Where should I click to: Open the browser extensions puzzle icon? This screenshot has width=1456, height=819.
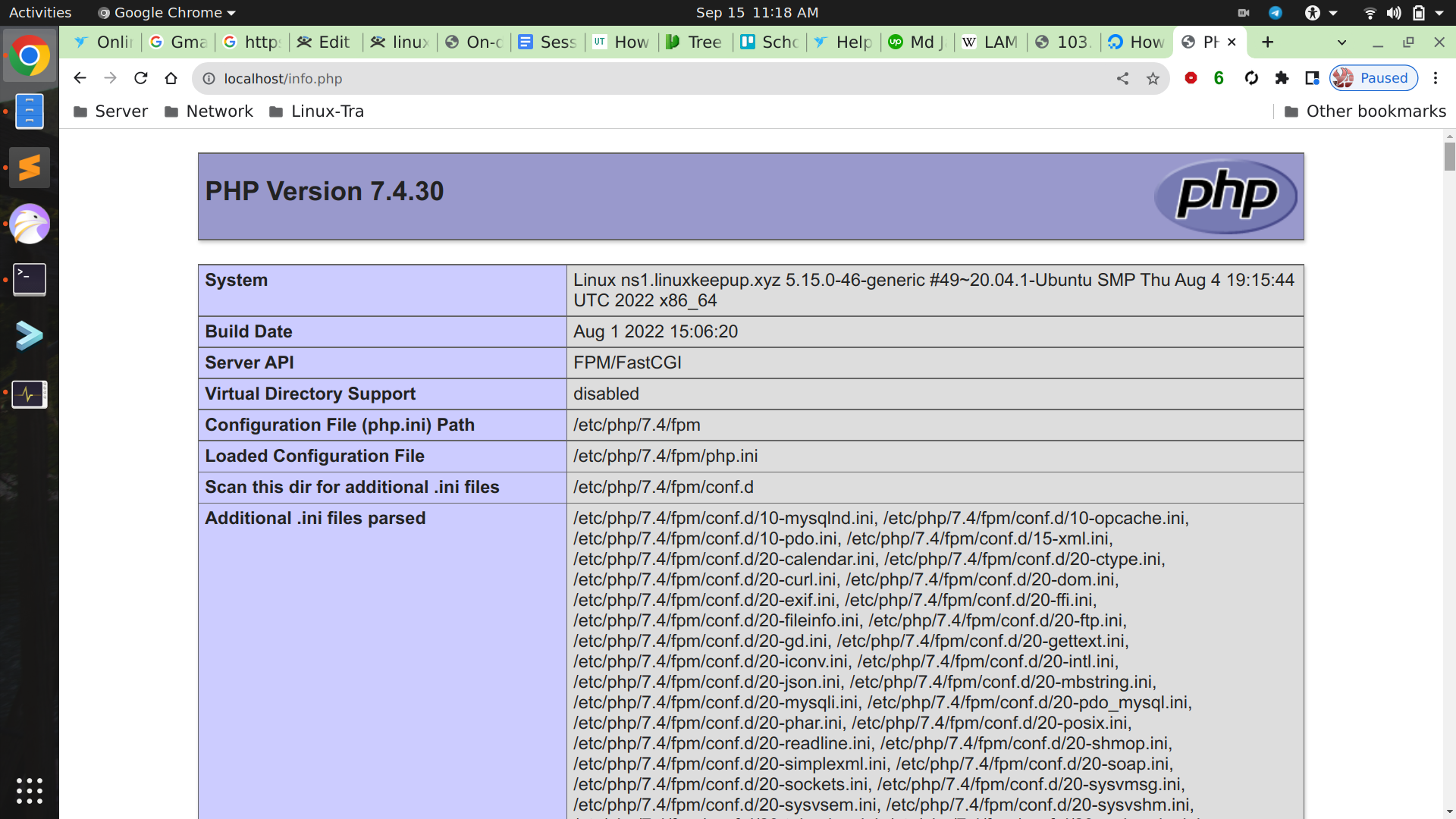[x=1282, y=78]
